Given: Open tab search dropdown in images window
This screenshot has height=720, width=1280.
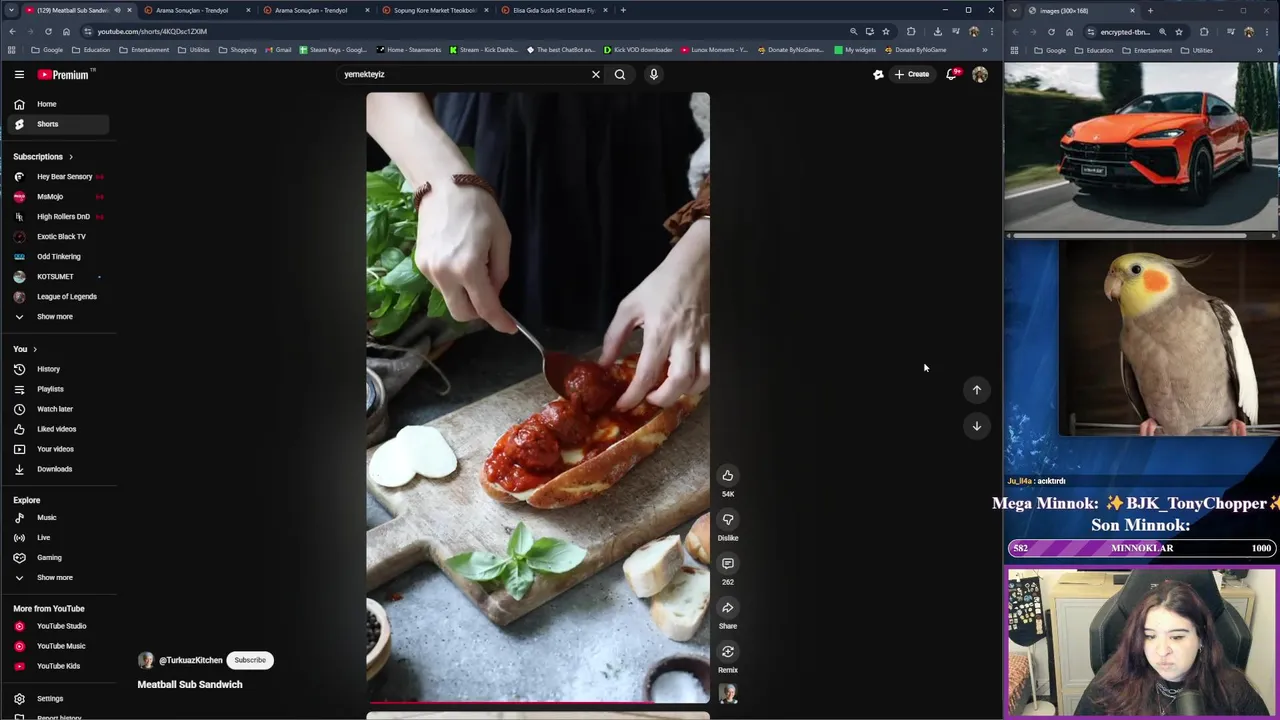Looking at the screenshot, I should (1016, 10).
